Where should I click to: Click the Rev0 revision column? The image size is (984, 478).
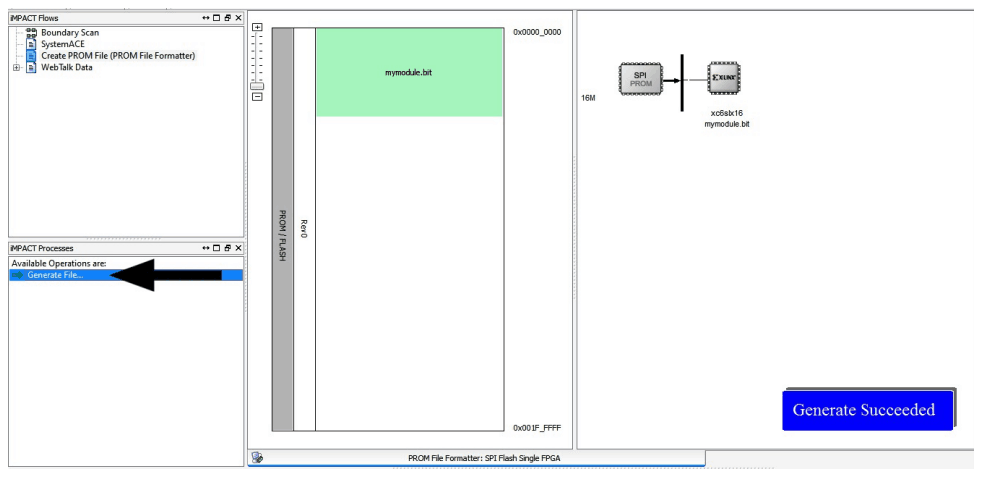pyautogui.click(x=304, y=230)
